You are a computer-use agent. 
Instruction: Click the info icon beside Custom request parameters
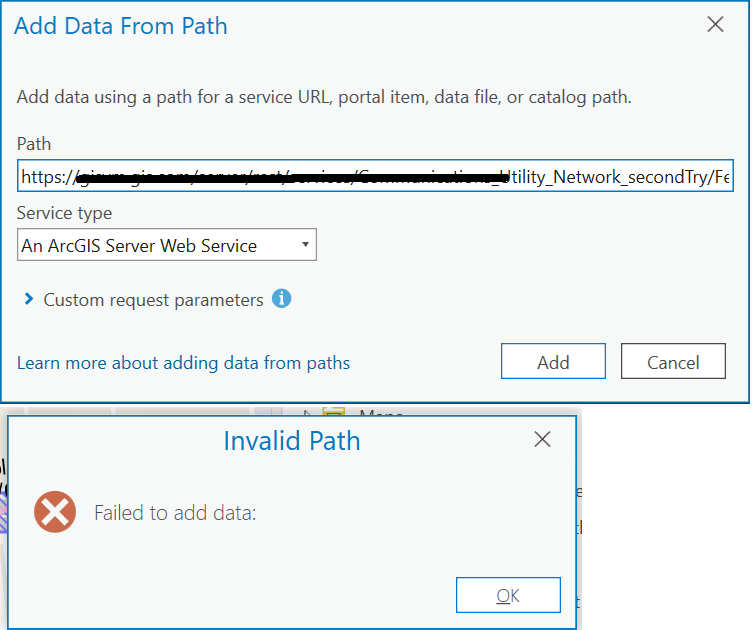[x=282, y=299]
